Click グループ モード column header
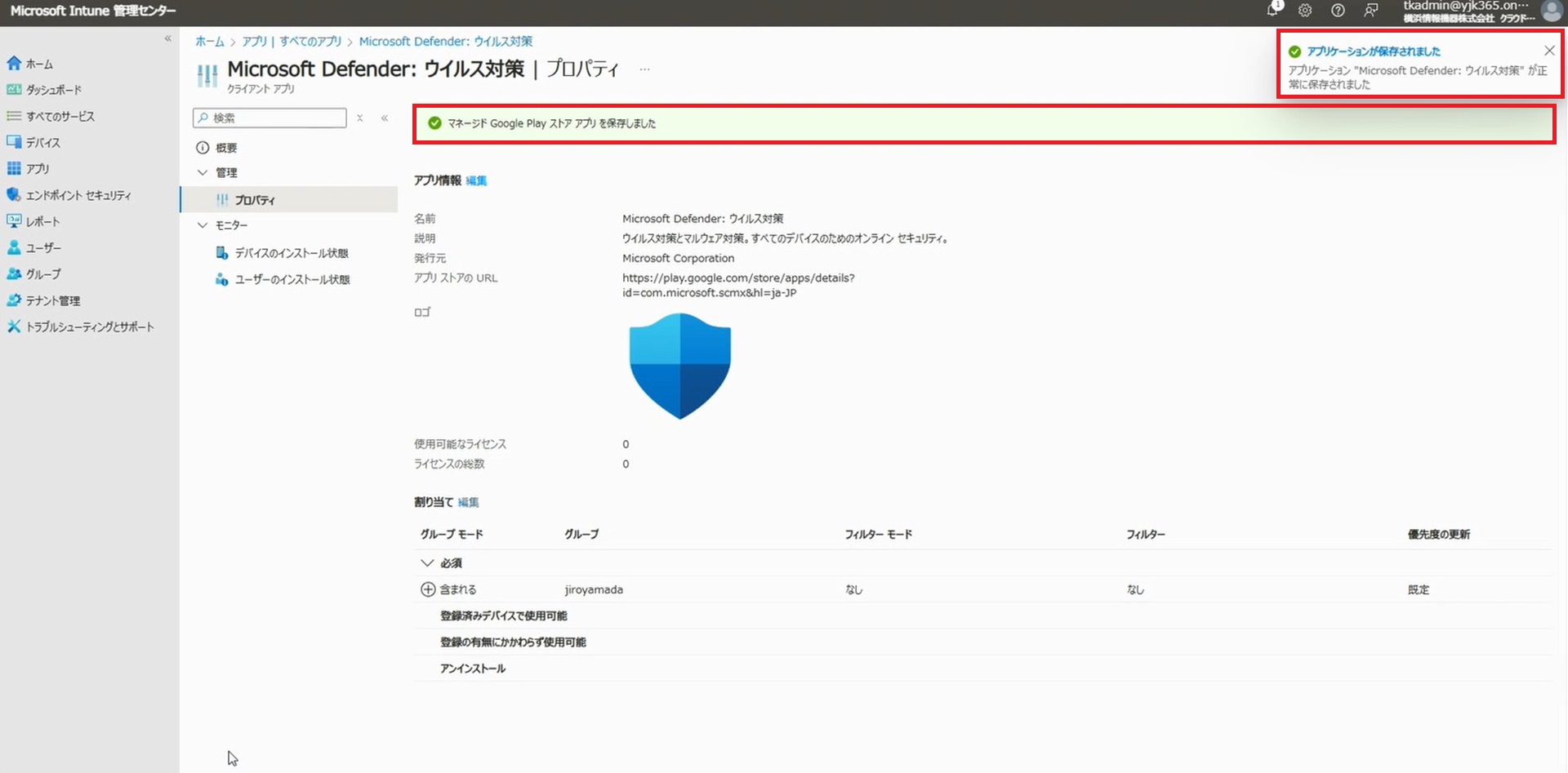The image size is (1568, 773). click(x=452, y=534)
